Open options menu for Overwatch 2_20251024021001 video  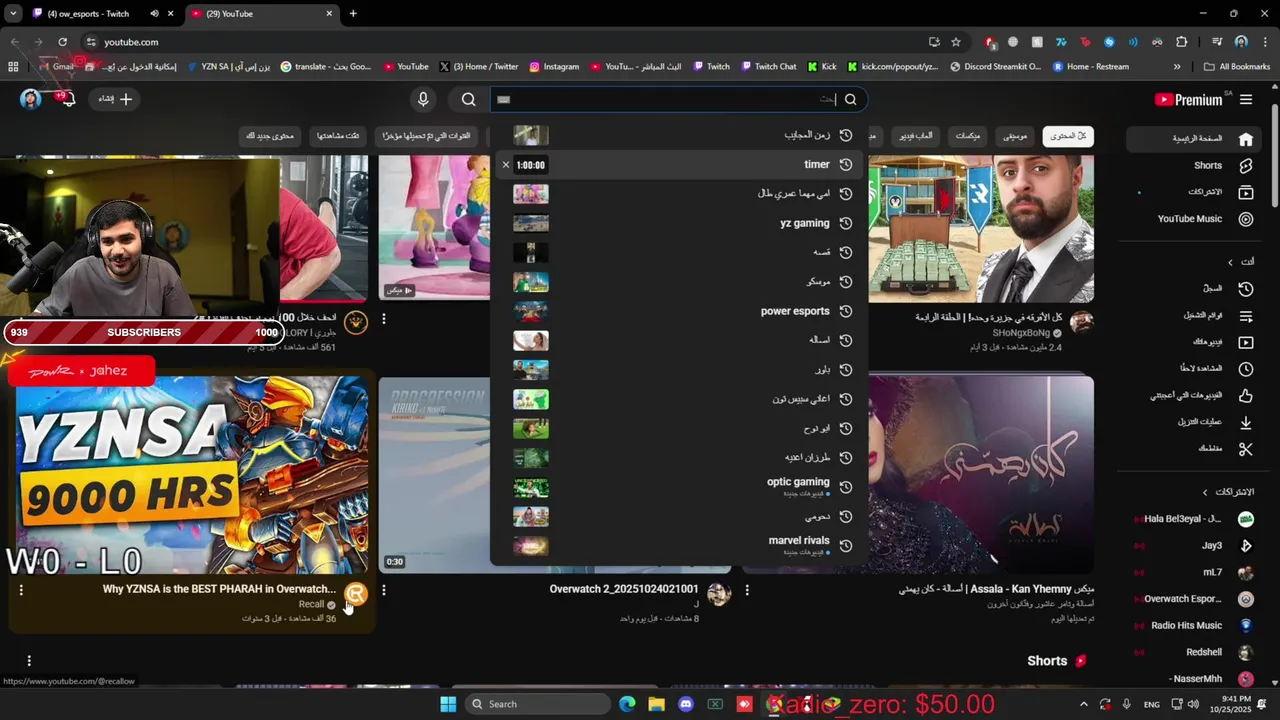[x=384, y=590]
